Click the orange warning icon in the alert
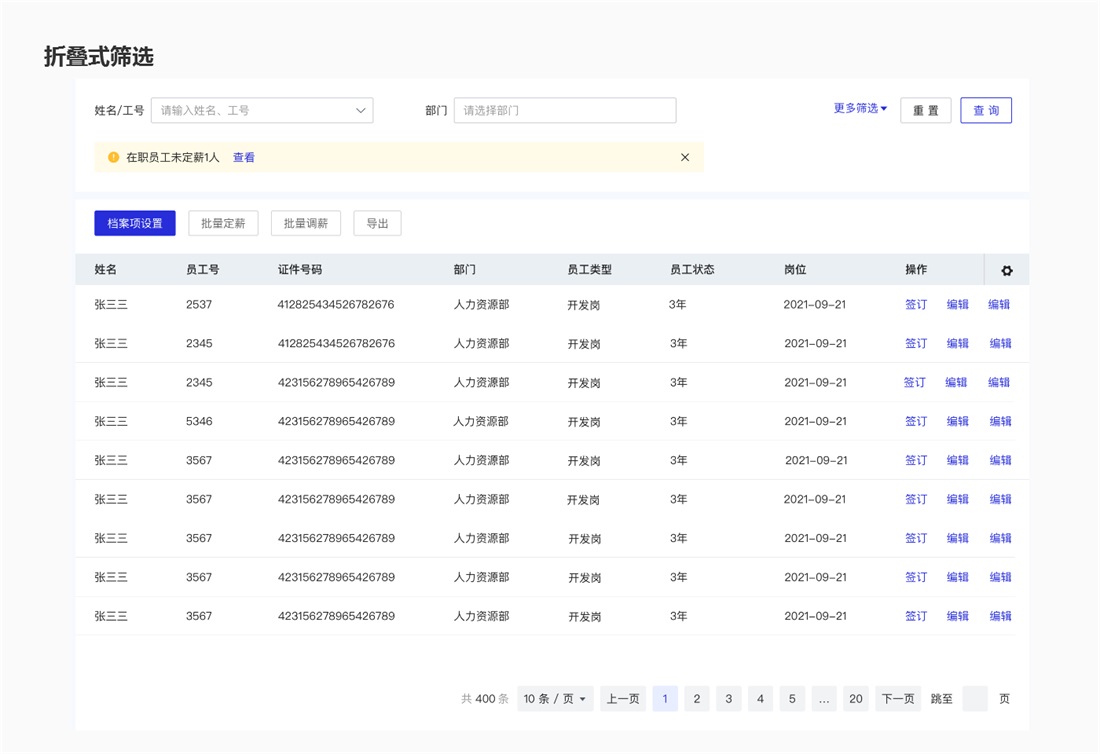Image resolution: width=1100 pixels, height=754 pixels. click(x=113, y=157)
